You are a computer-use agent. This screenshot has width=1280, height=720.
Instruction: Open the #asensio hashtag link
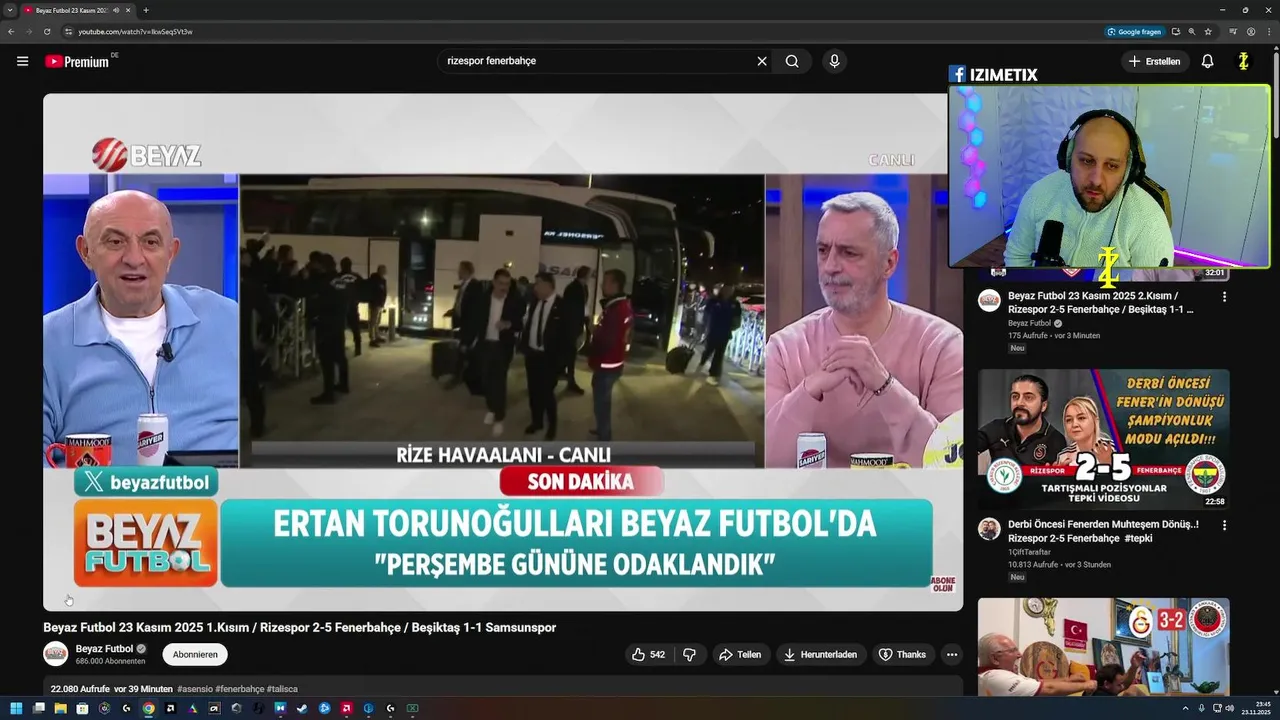pos(194,689)
